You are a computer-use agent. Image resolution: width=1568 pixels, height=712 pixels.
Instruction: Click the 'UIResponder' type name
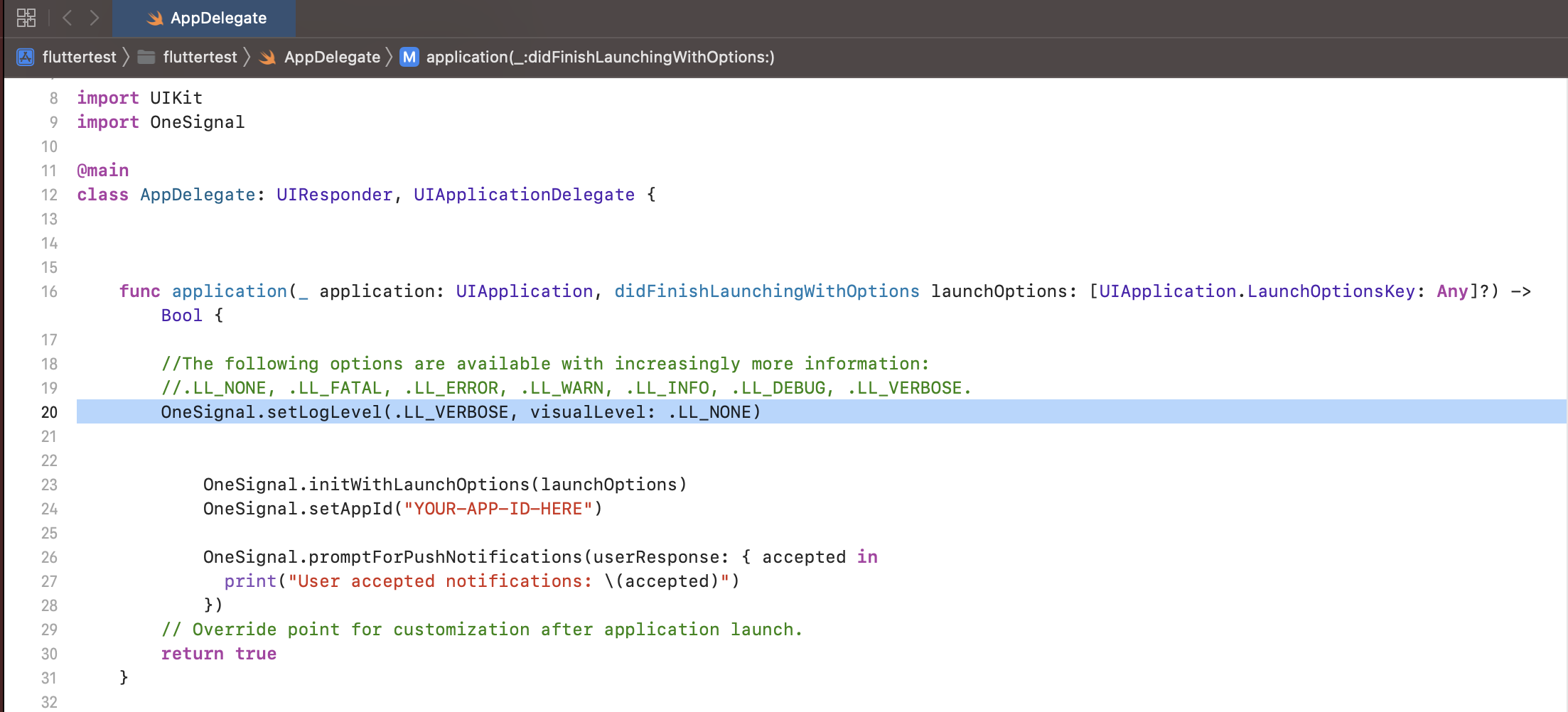pyautogui.click(x=334, y=195)
